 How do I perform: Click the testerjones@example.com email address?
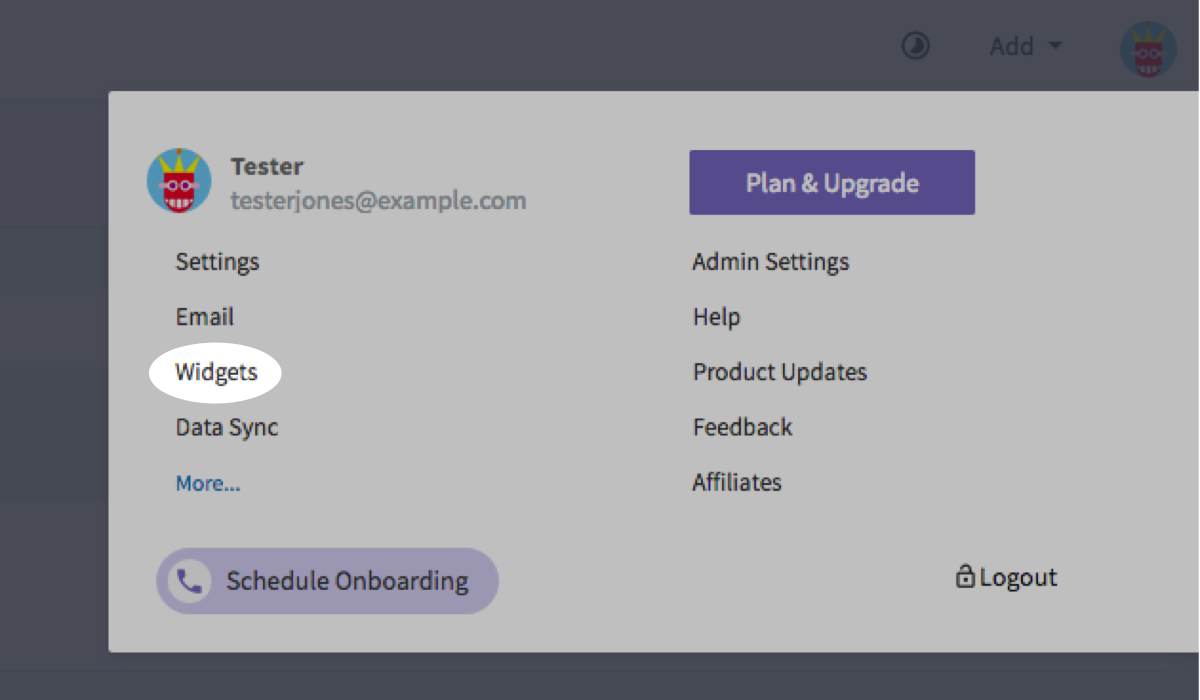coord(378,200)
